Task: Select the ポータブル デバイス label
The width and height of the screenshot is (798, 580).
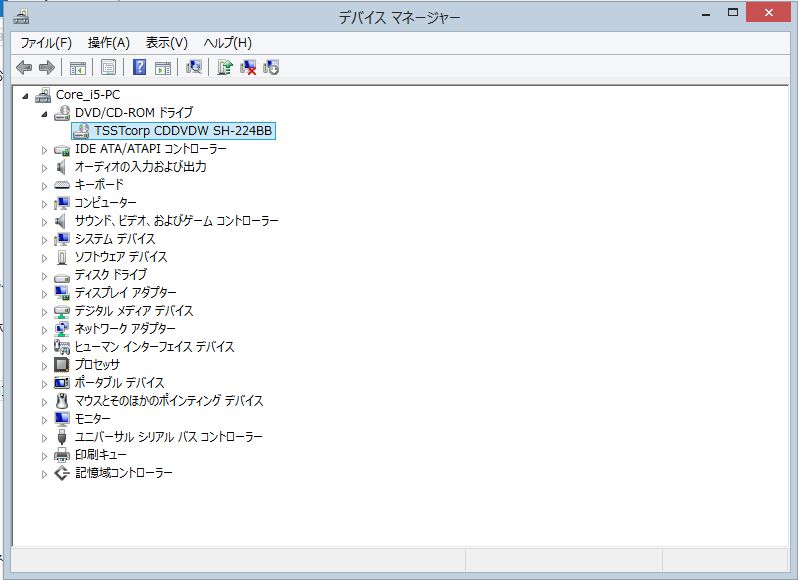Action: 120,383
